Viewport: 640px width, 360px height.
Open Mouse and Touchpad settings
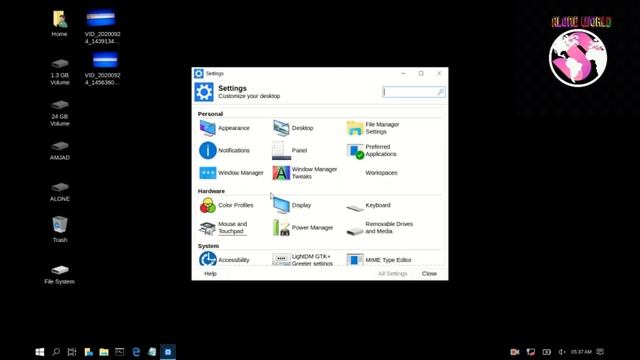click(223, 228)
